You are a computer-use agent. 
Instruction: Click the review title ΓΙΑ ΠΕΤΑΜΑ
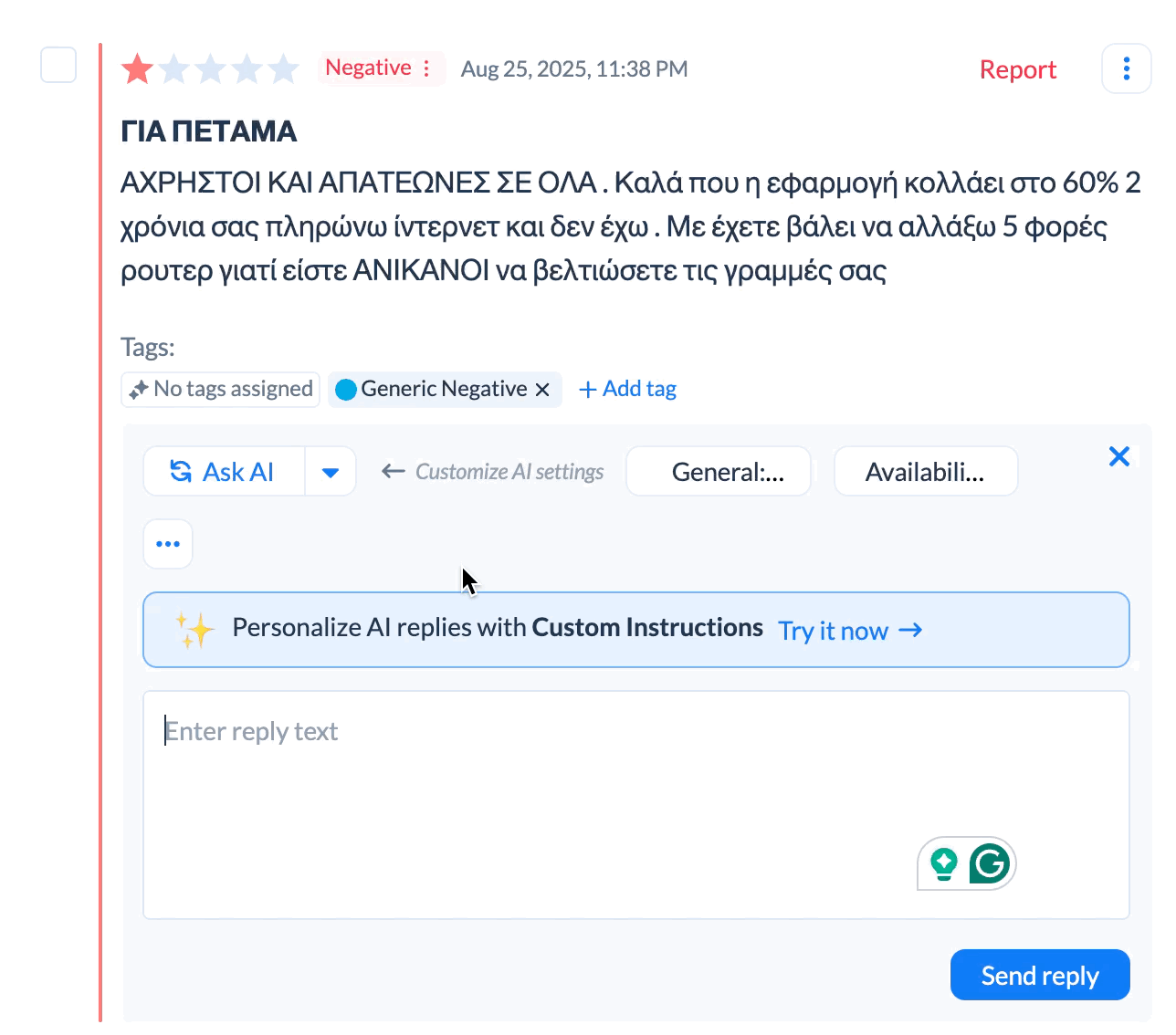(x=209, y=131)
